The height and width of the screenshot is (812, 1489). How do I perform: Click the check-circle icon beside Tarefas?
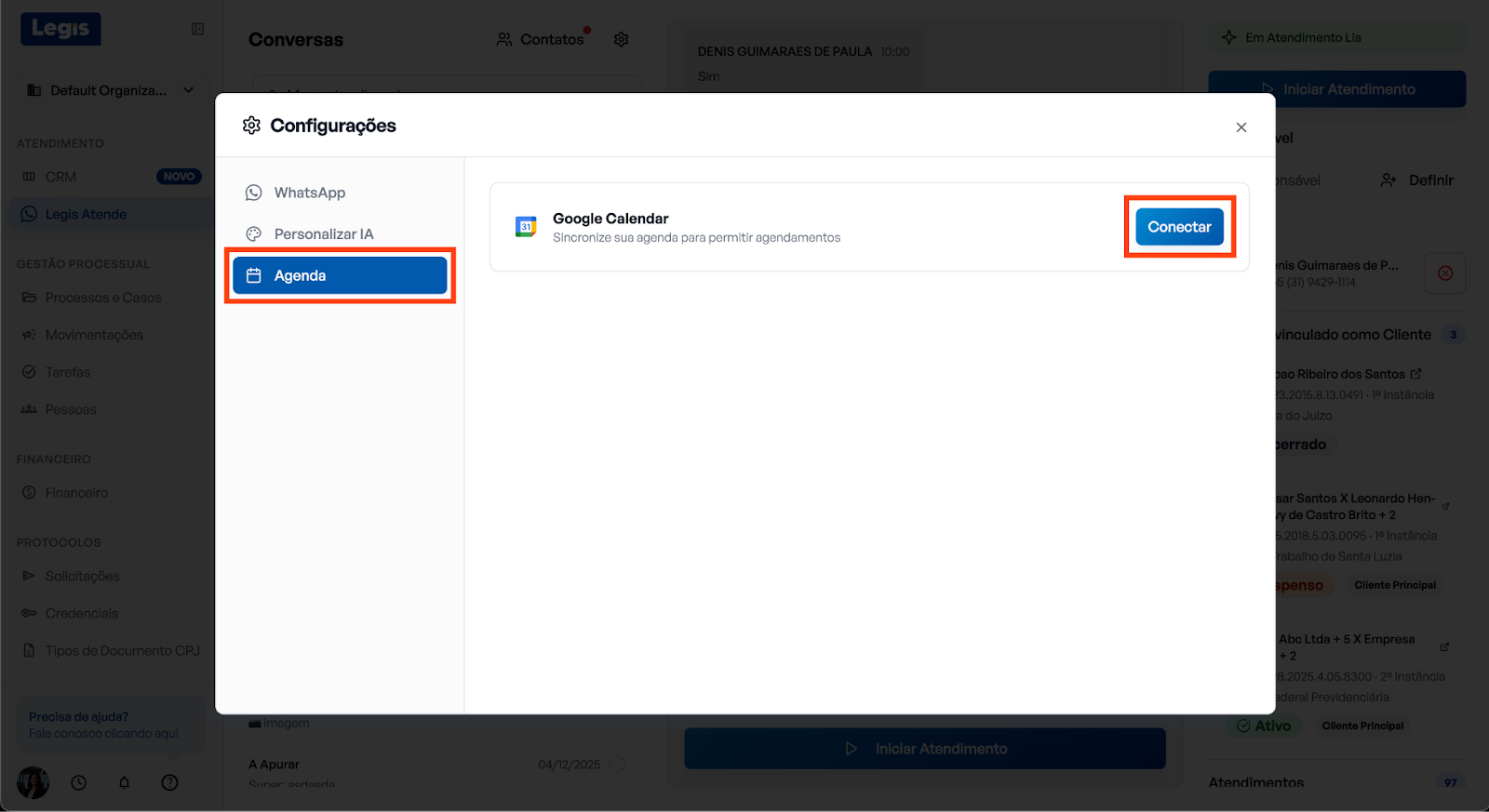click(29, 372)
